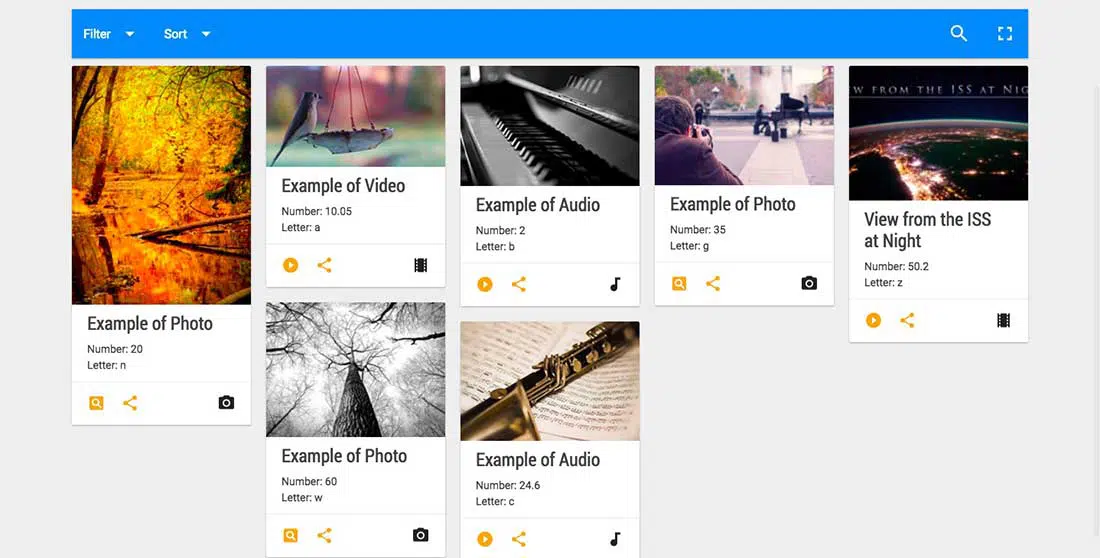The width and height of the screenshot is (1100, 558).
Task: Open the Filter dropdown
Action: (x=108, y=34)
